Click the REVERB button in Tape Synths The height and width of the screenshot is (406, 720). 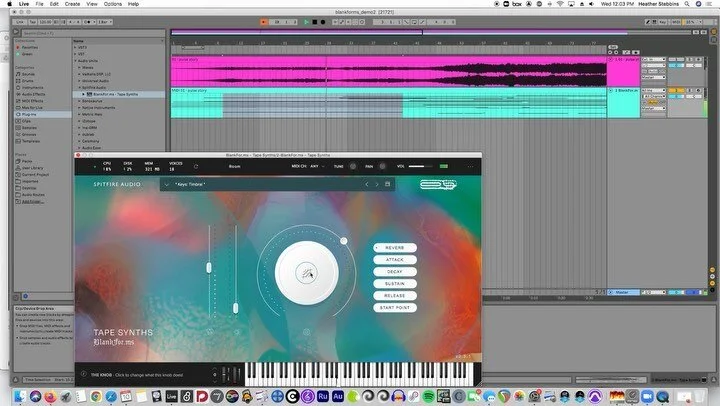(x=395, y=248)
